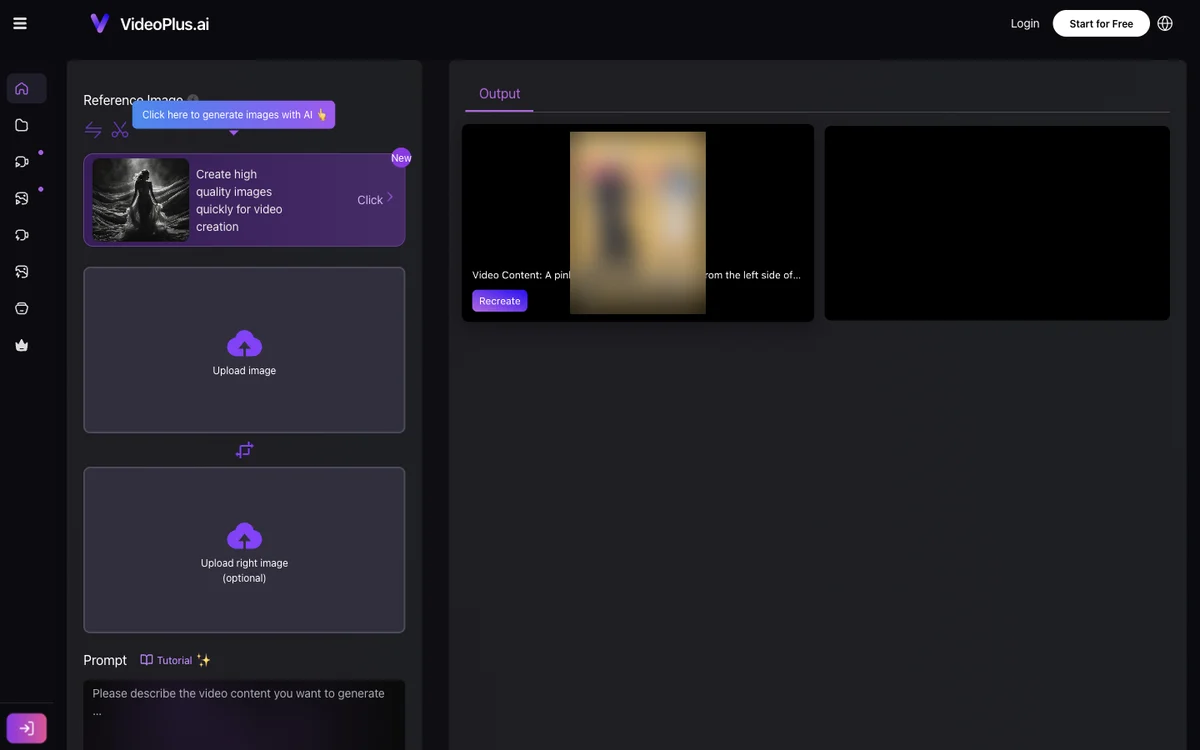Viewport: 1200px width, 750px height.
Task: Click the scissors crop icon
Action: pyautogui.click(x=120, y=130)
